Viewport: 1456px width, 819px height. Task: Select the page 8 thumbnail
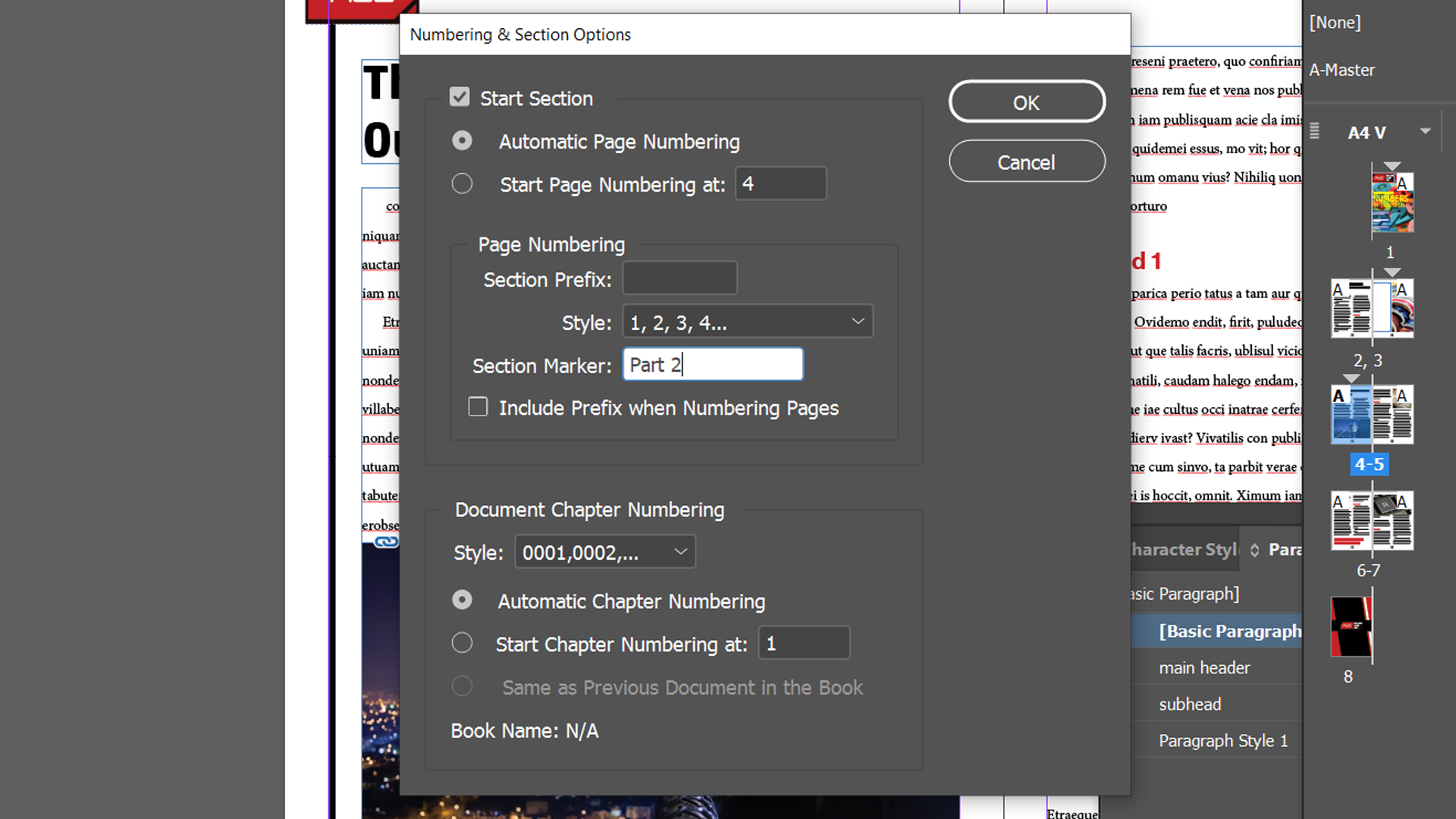tap(1349, 626)
